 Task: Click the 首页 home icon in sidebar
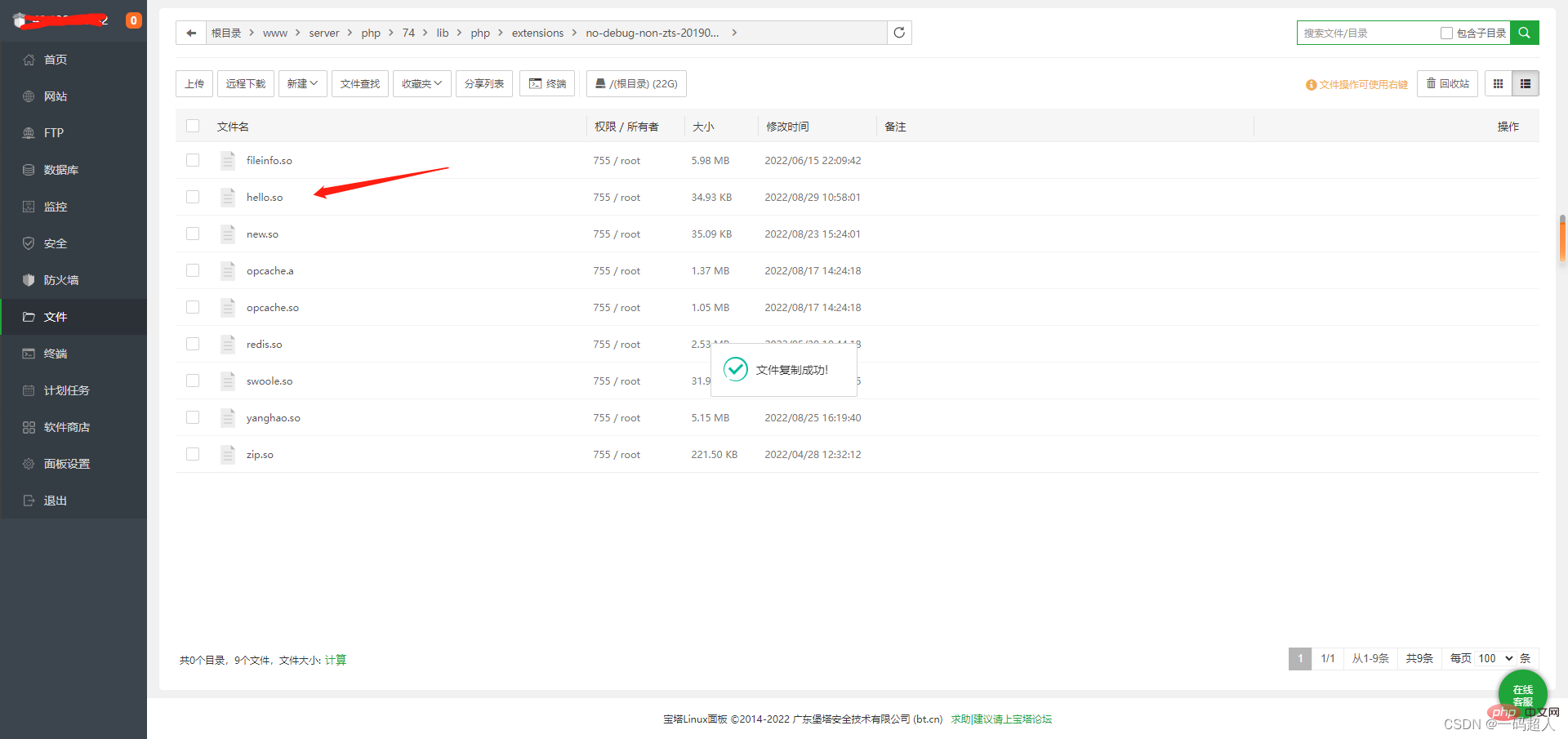29,60
